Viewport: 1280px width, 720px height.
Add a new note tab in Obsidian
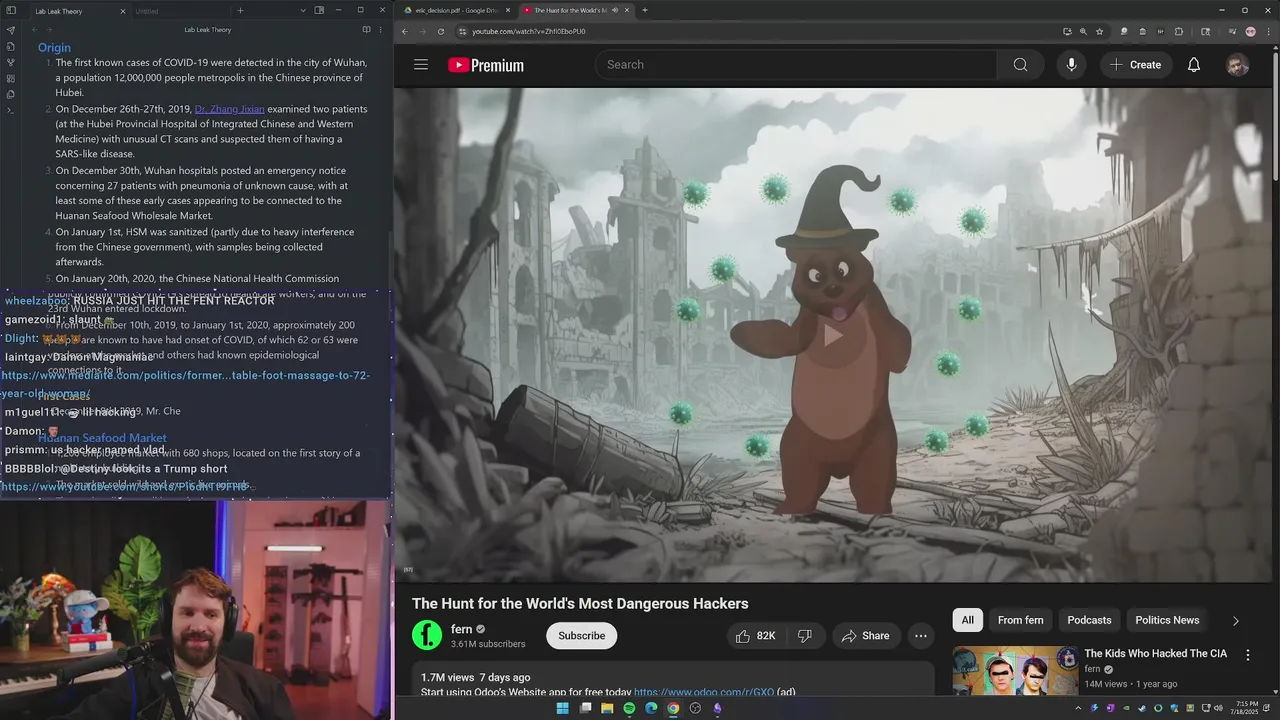click(240, 11)
